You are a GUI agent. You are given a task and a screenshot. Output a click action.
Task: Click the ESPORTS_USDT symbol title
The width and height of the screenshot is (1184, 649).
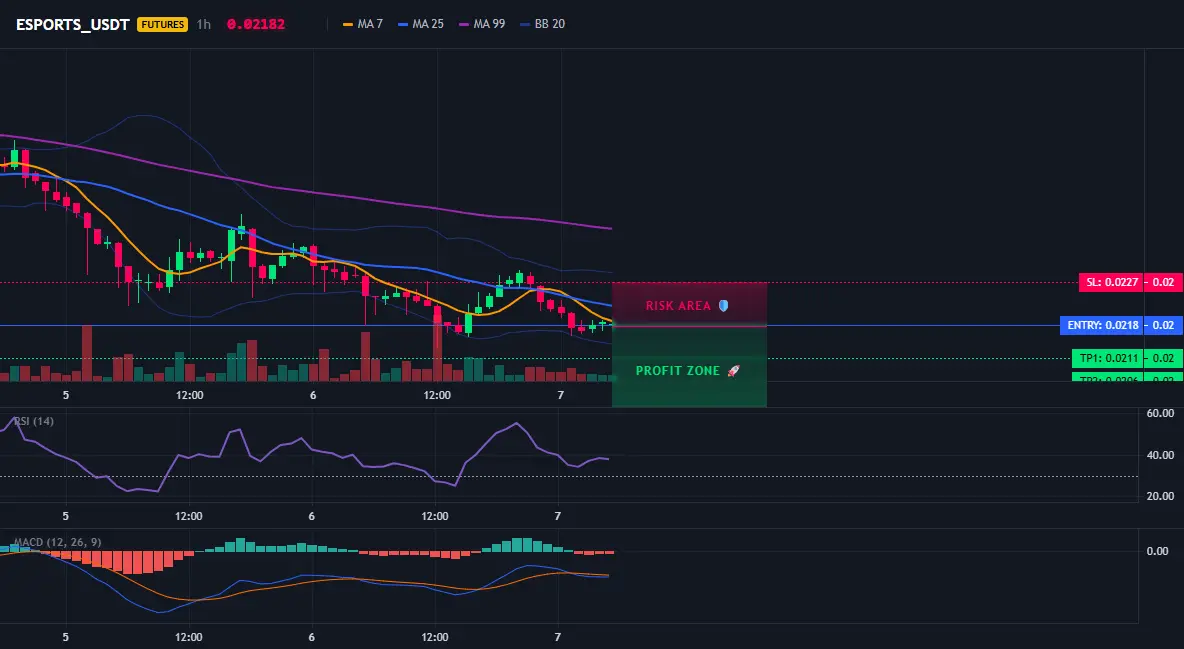pos(72,24)
